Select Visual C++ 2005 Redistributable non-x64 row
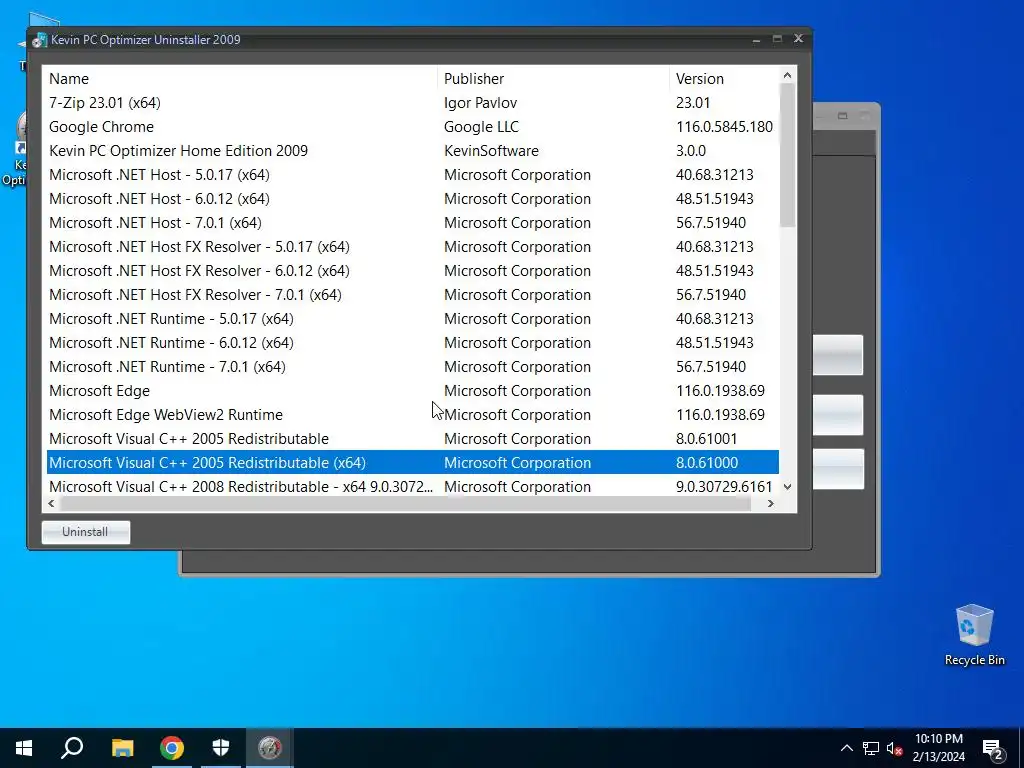Screen dimensions: 1024x768 [x=413, y=439]
